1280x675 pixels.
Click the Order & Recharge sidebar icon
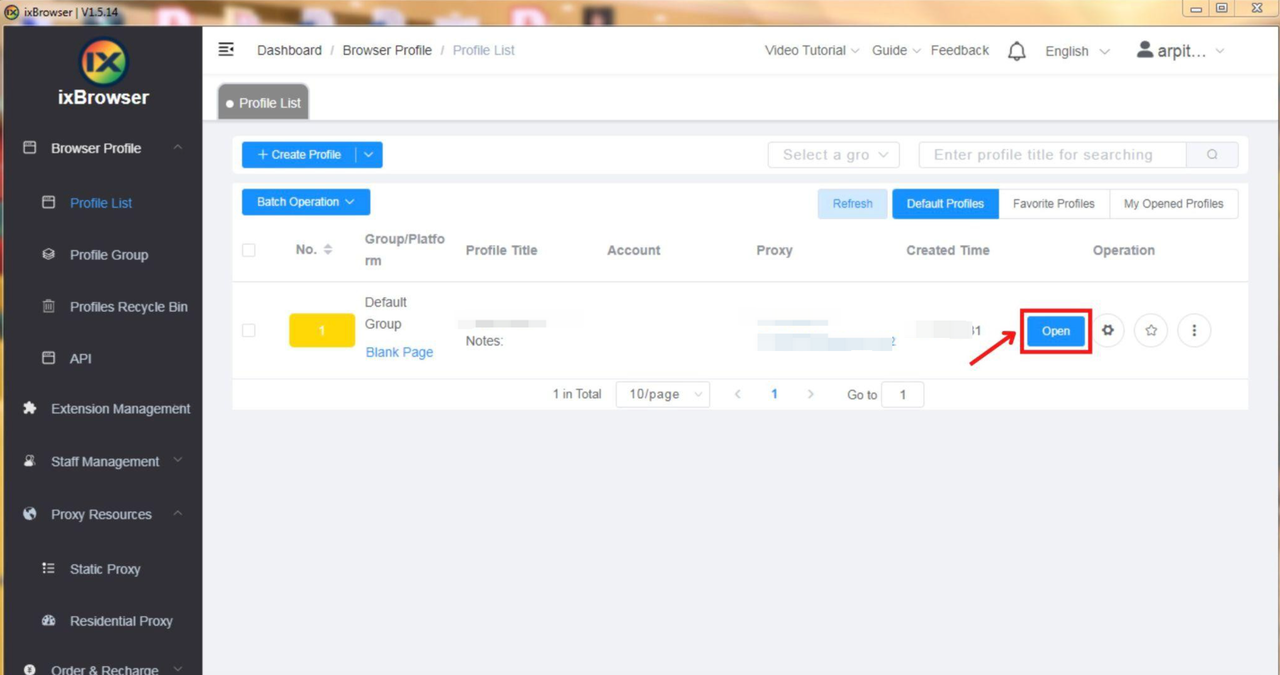[x=30, y=669]
